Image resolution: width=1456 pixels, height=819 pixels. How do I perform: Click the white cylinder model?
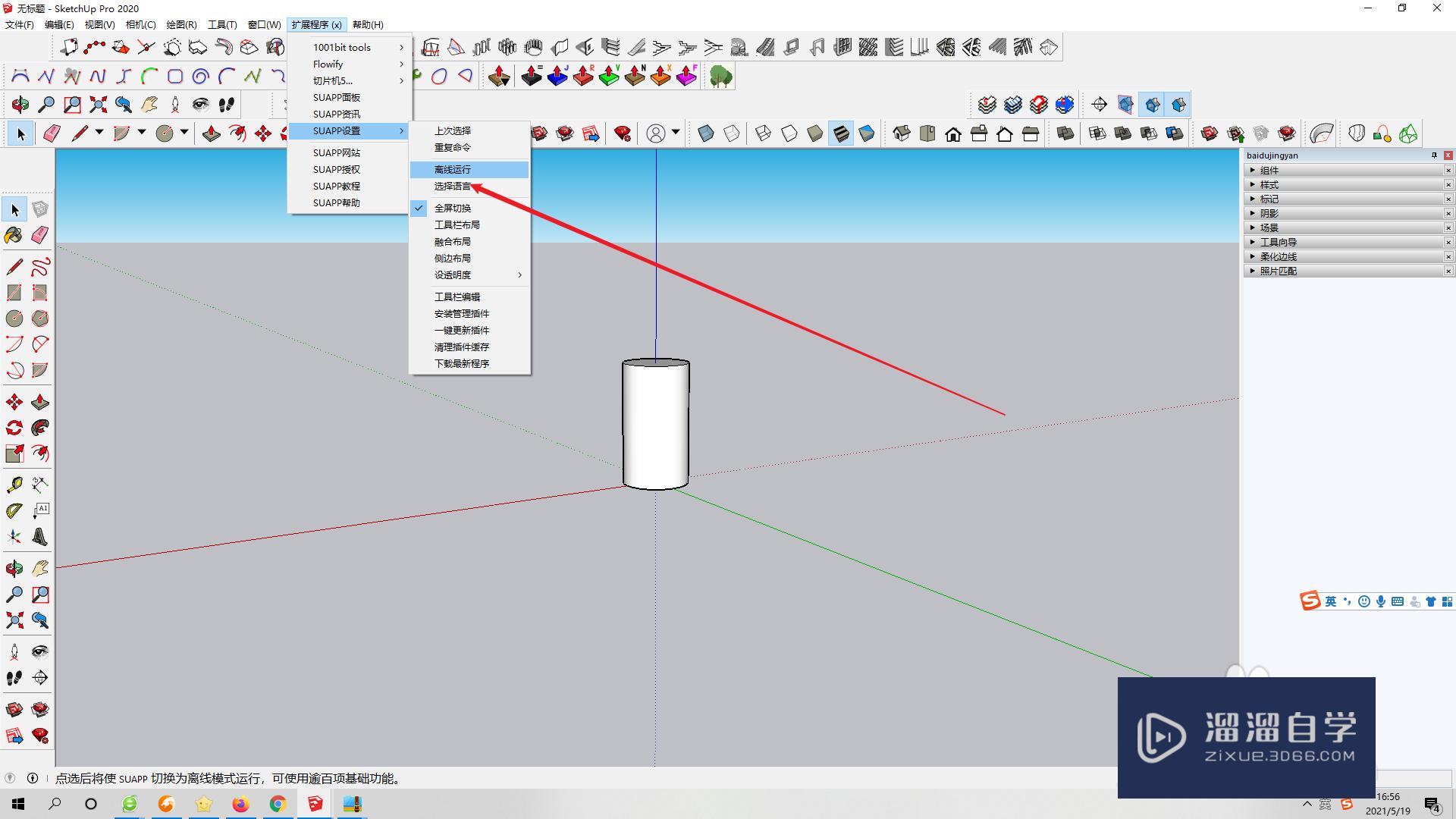click(x=656, y=425)
